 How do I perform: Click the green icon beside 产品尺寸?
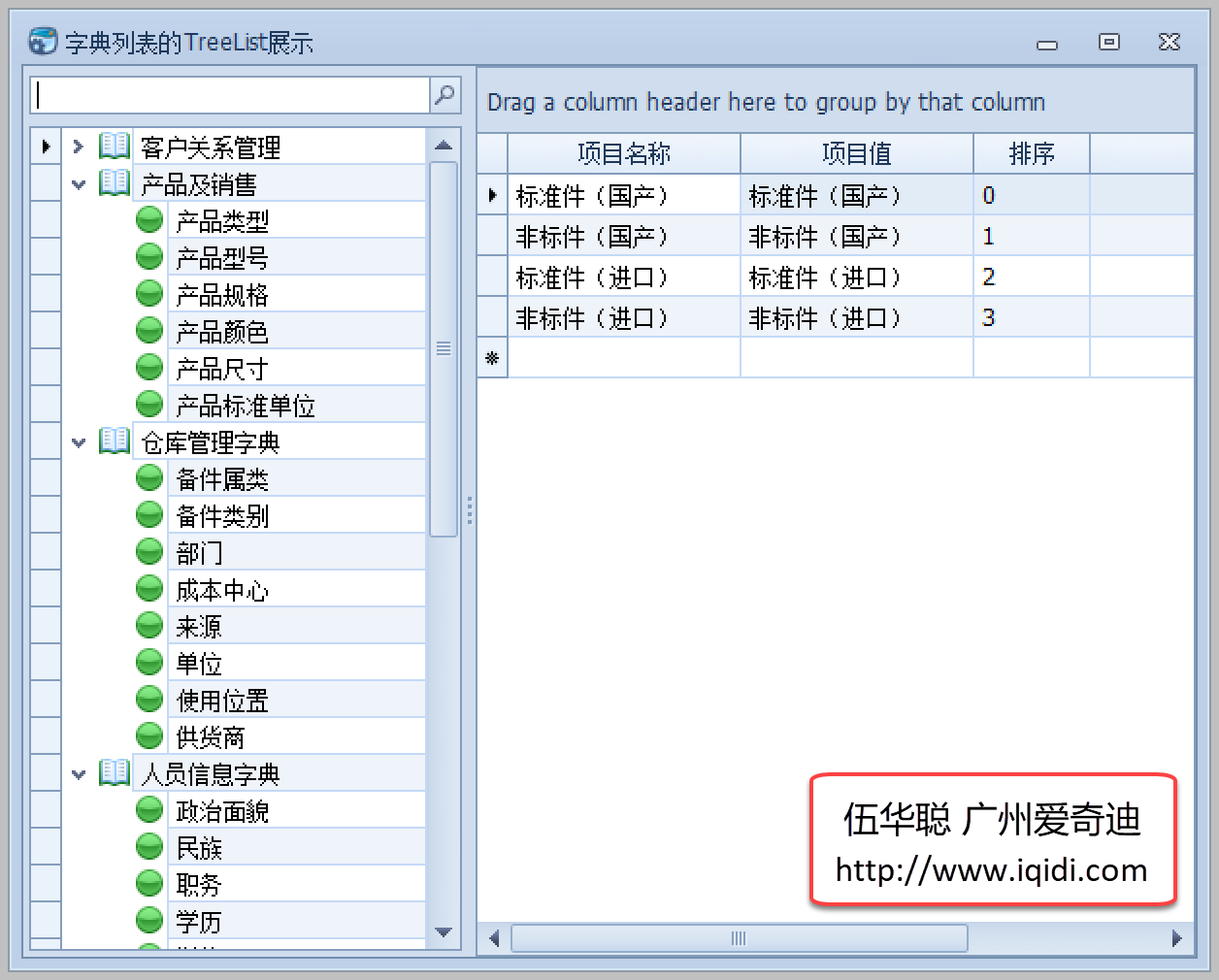coord(149,368)
